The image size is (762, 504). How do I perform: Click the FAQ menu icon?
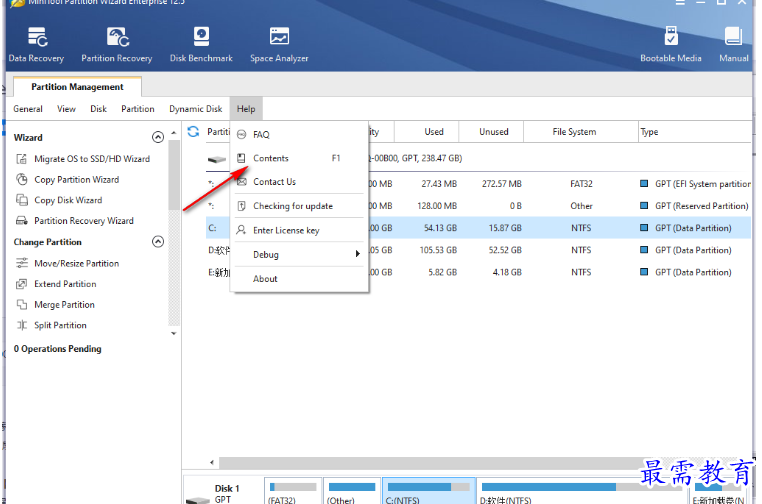[241, 135]
